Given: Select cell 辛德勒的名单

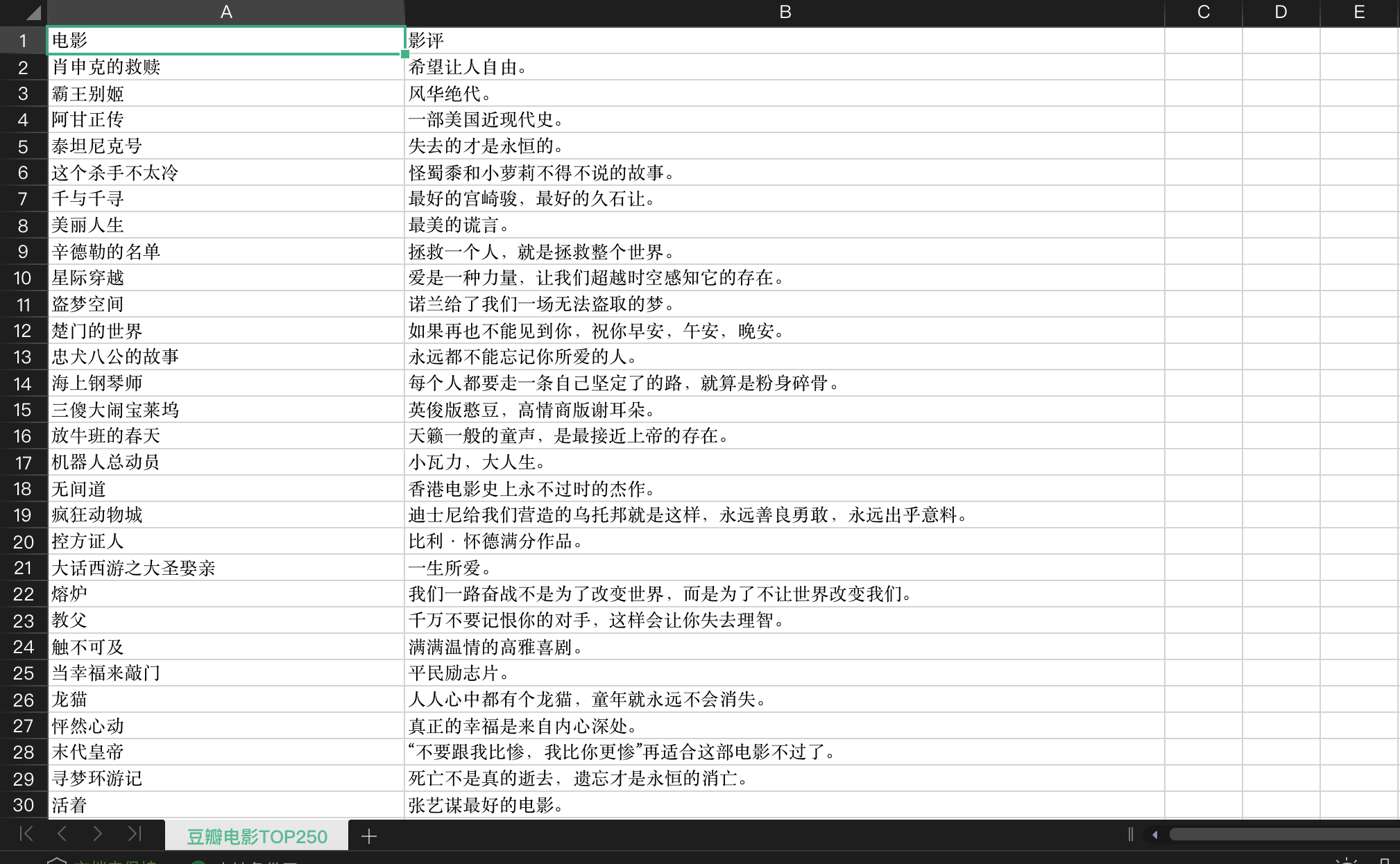Looking at the screenshot, I should (x=226, y=252).
